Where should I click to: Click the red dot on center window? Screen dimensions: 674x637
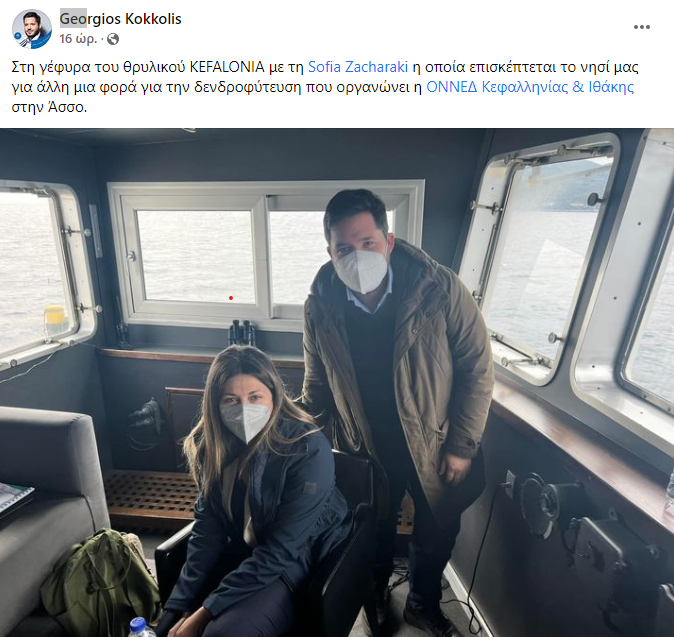pos(231,298)
